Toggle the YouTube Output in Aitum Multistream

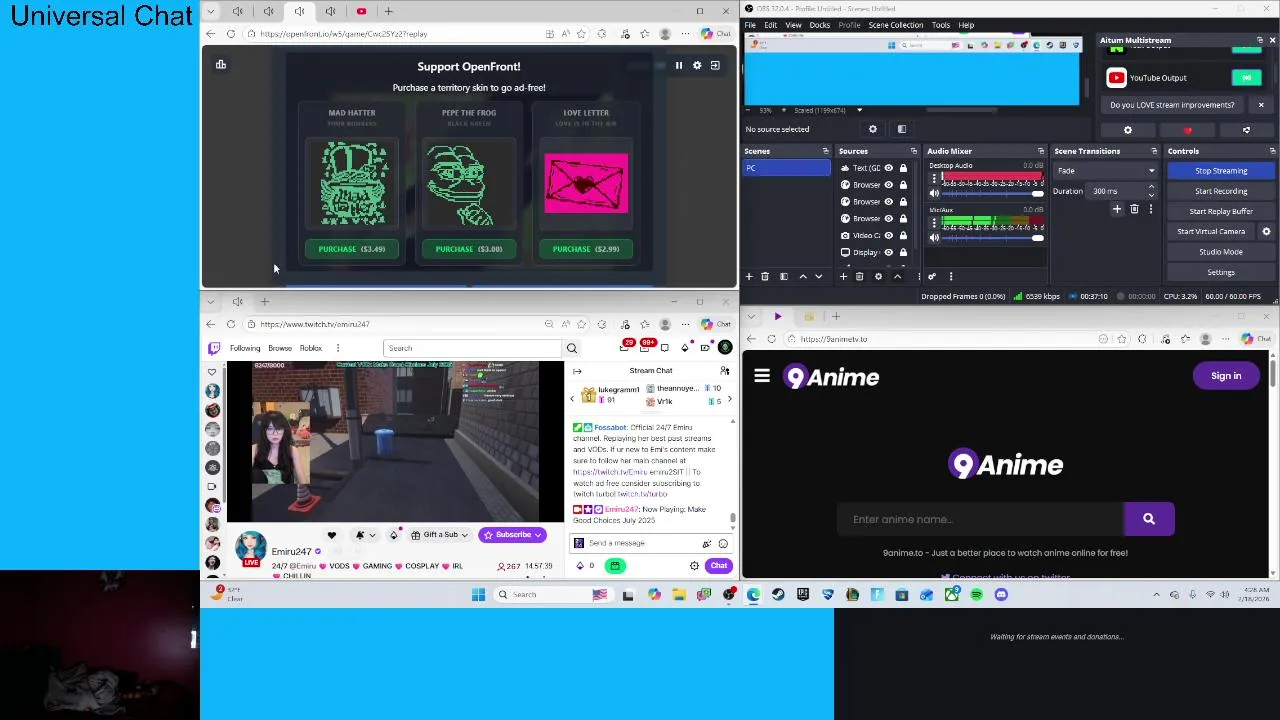pos(1246,78)
